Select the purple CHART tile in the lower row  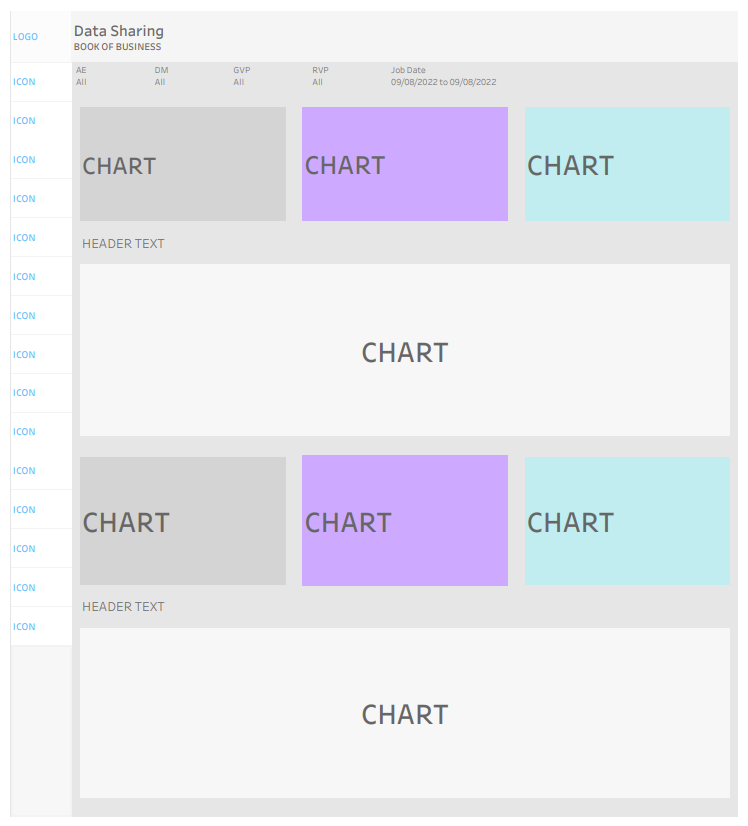(405, 520)
